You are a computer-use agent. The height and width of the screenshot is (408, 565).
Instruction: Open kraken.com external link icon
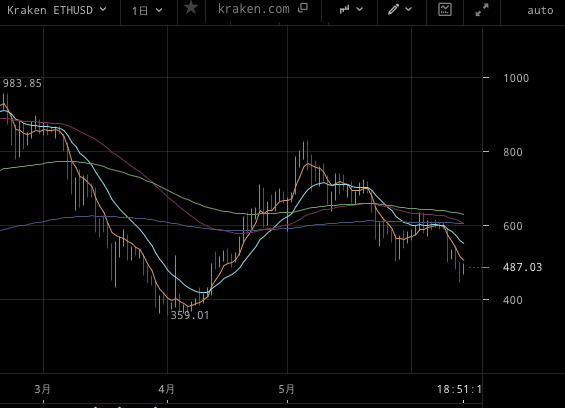click(303, 8)
